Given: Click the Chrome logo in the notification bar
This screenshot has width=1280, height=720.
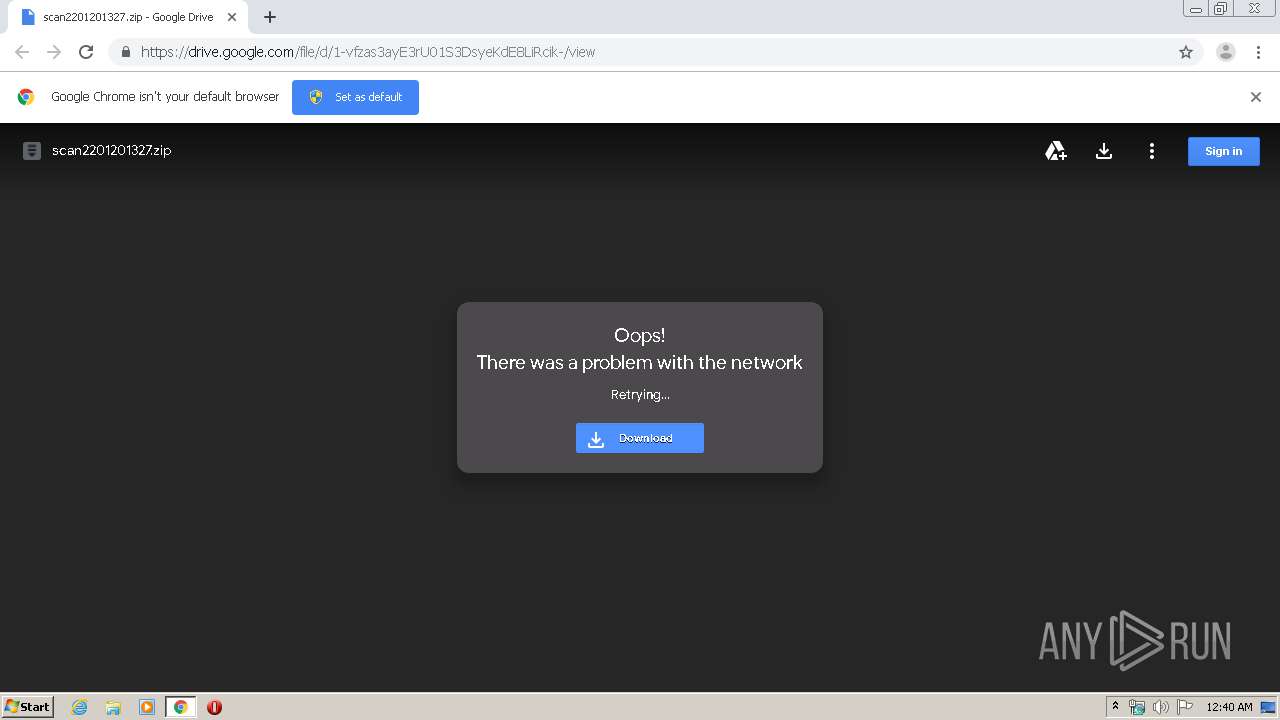Looking at the screenshot, I should coord(26,97).
